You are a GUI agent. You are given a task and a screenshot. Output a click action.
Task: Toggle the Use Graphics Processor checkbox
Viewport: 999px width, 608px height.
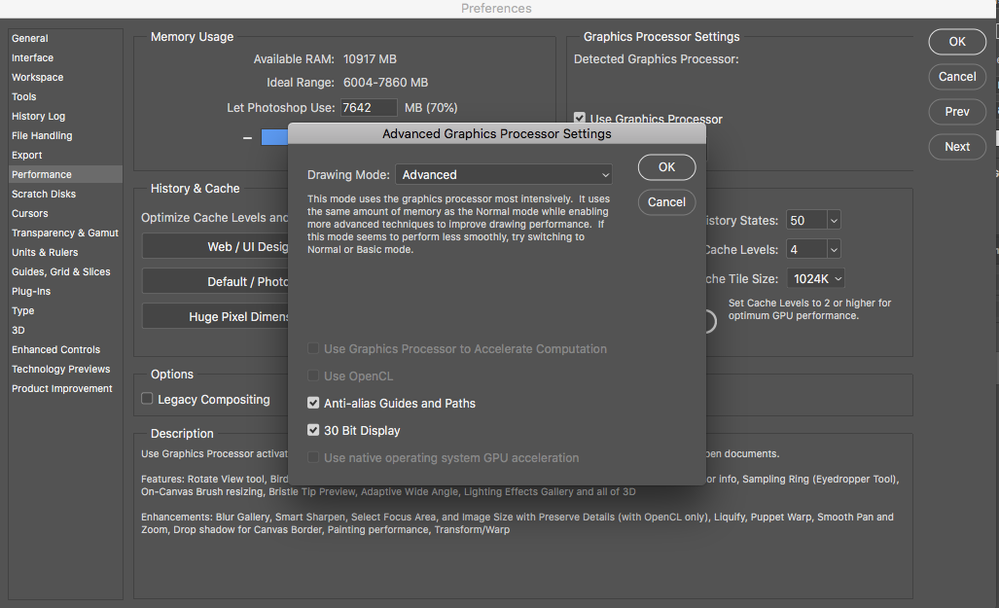(580, 117)
